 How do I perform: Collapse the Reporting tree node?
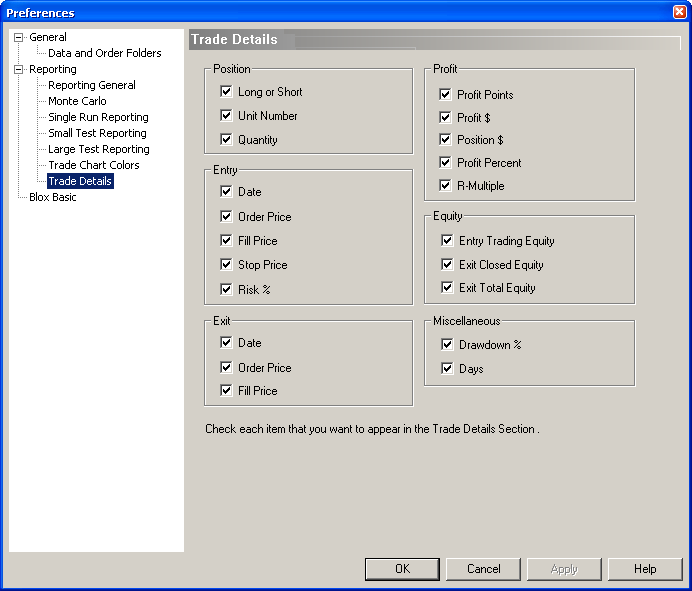tap(18, 69)
